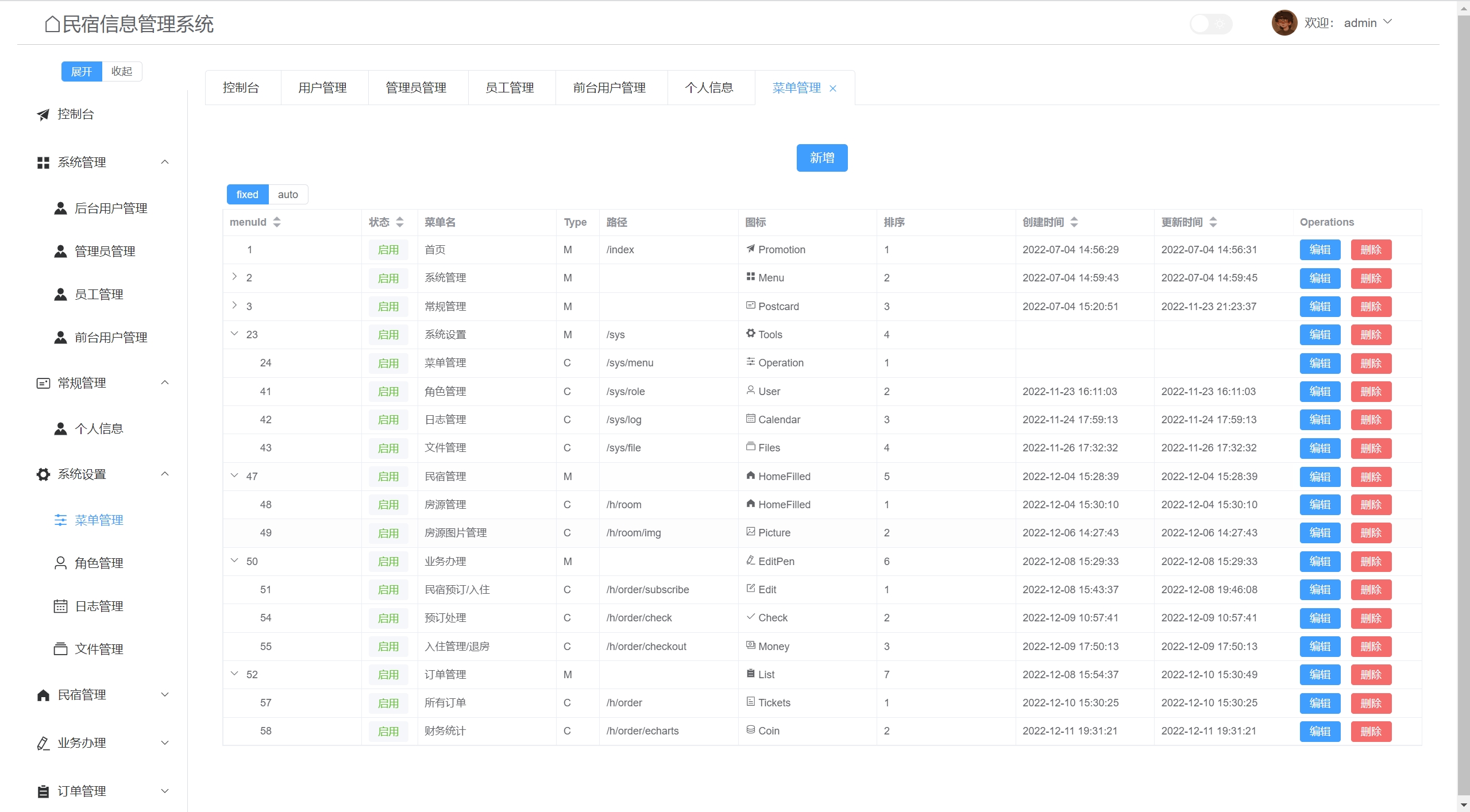1470x812 pixels.
Task: Sort table by menuId column arrows
Action: tap(277, 222)
